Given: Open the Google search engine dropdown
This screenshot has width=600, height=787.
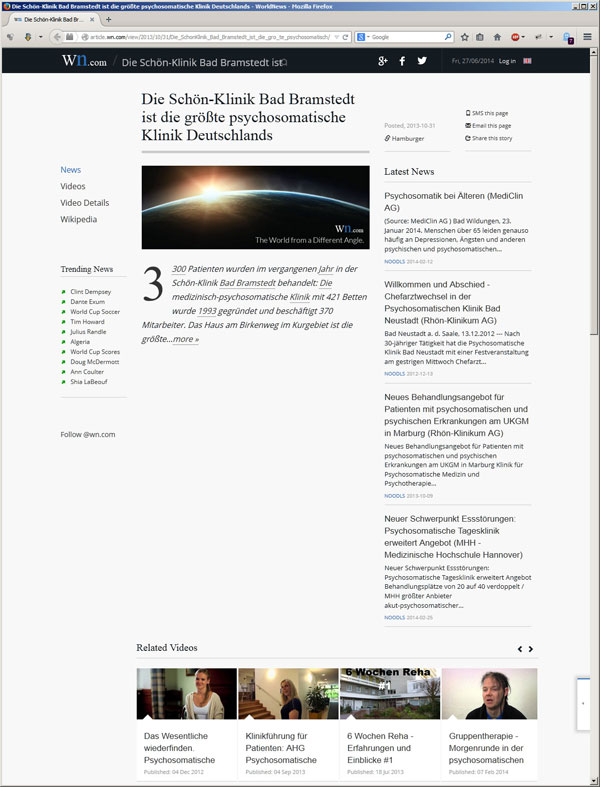Looking at the screenshot, I should pos(364,37).
